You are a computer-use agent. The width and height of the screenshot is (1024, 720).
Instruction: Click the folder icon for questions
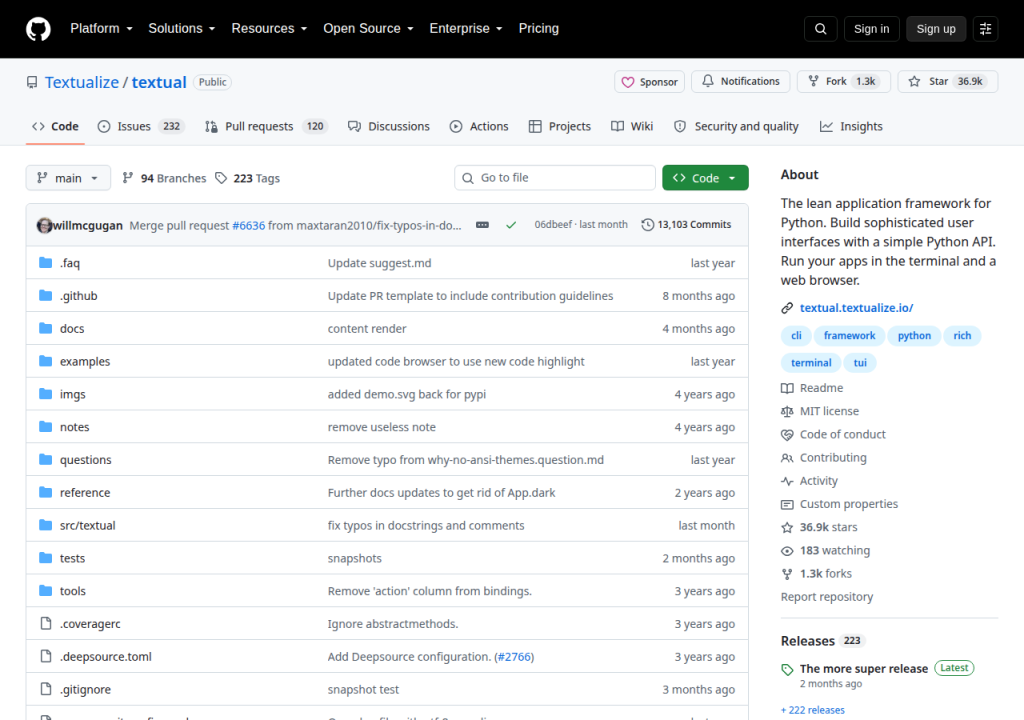pos(46,459)
